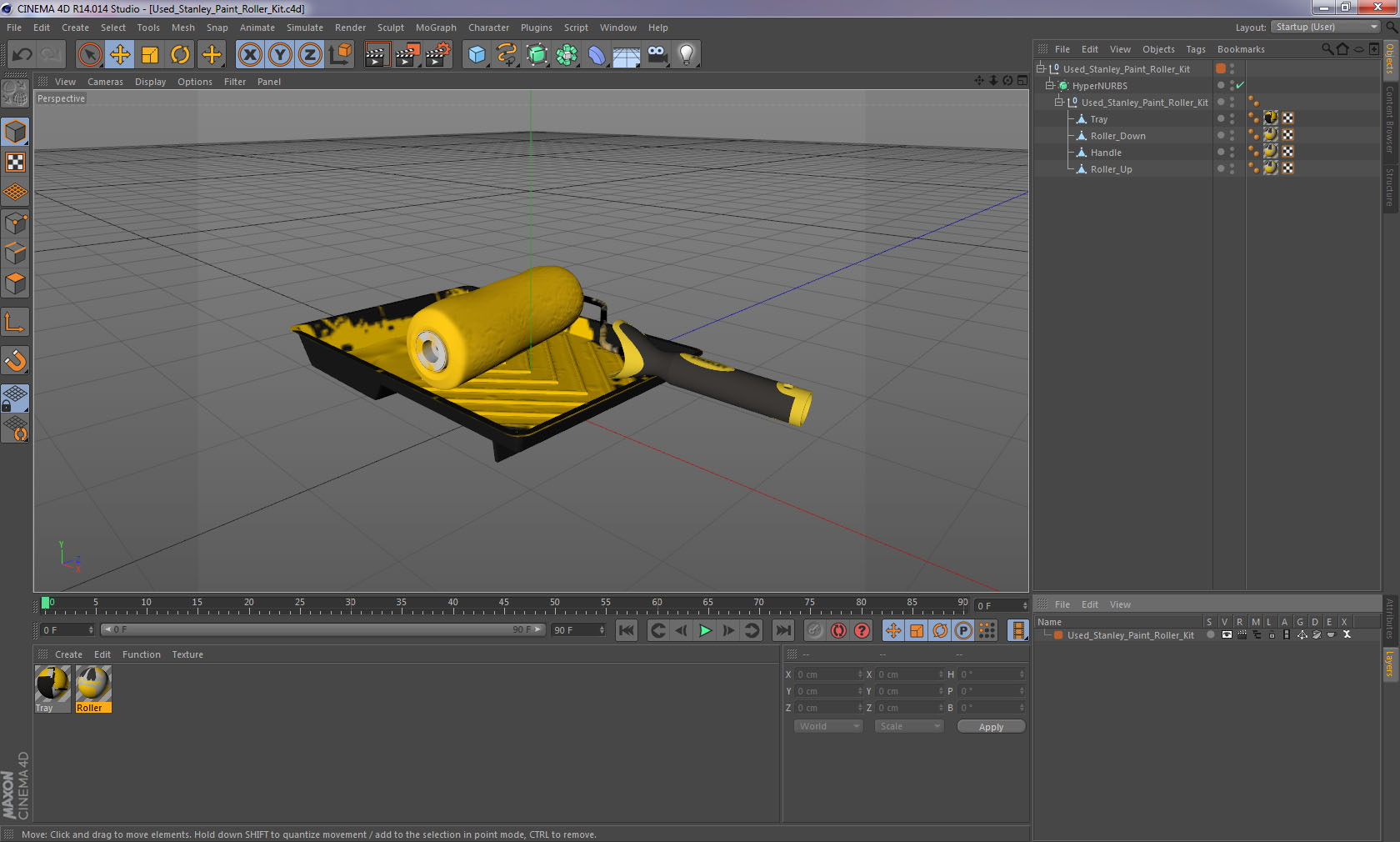Toggle HyperNURBS enable checkmark
The height and width of the screenshot is (842, 1400).
1240,86
